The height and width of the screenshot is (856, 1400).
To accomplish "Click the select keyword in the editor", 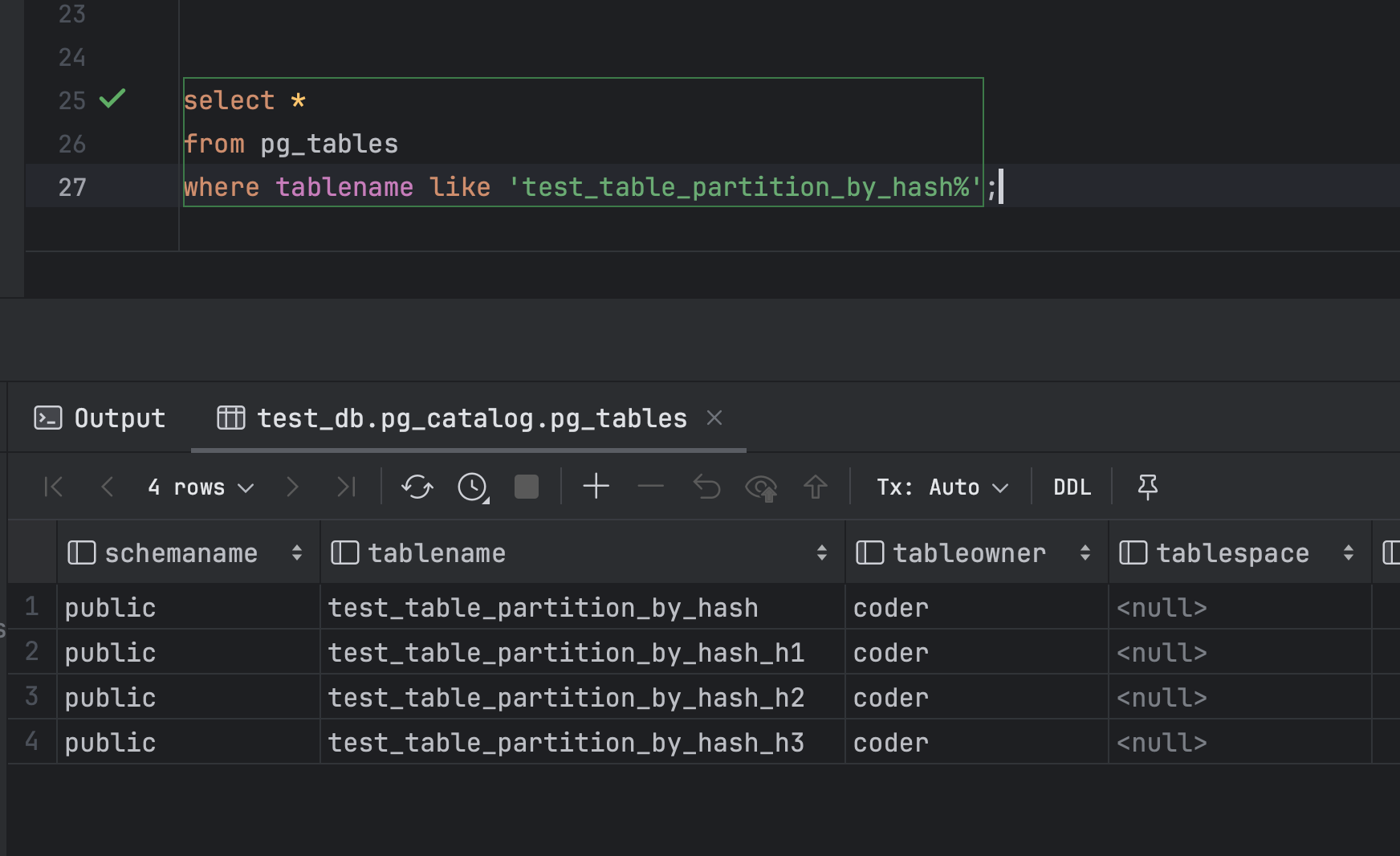I will (229, 100).
